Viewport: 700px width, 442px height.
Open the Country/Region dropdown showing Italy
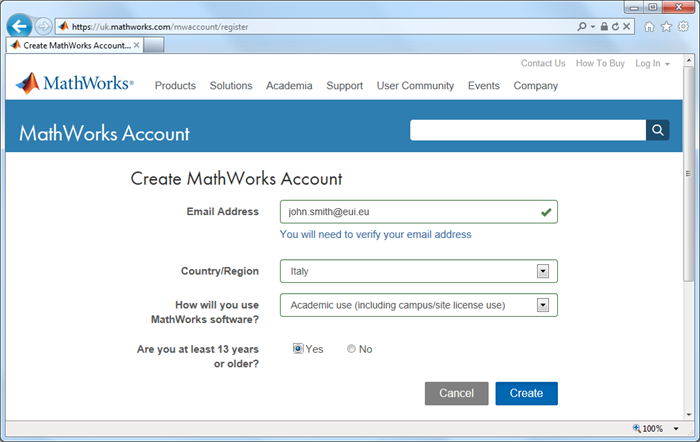[543, 271]
